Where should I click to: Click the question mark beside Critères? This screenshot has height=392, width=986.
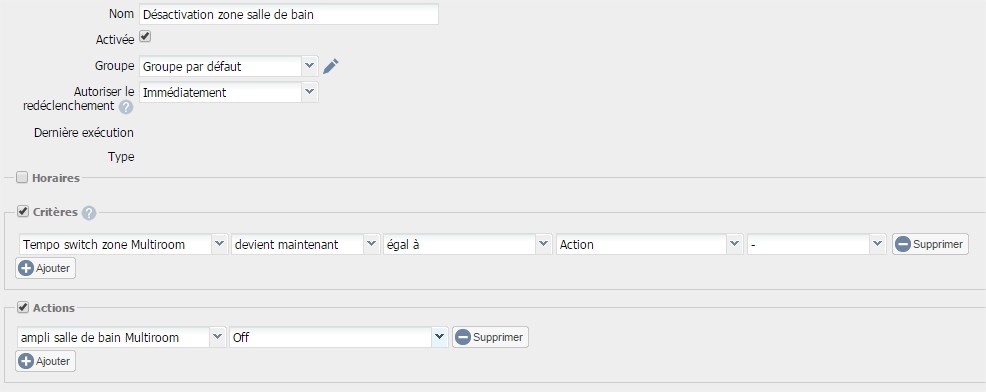89,213
